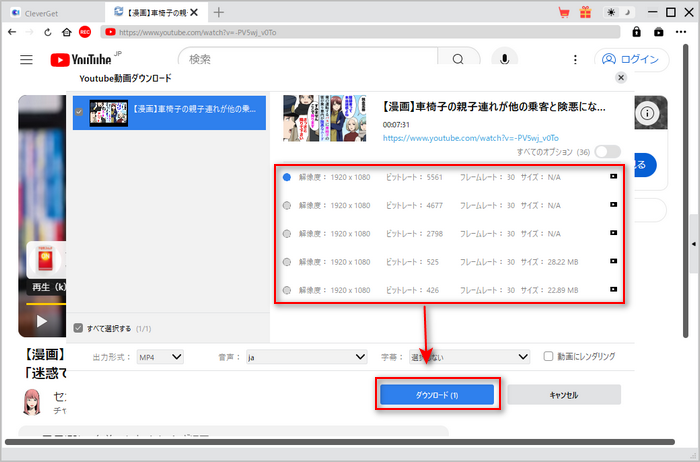This screenshot has width=700, height=462.
Task: Toggle the すべてのオプション switch
Action: click(607, 151)
